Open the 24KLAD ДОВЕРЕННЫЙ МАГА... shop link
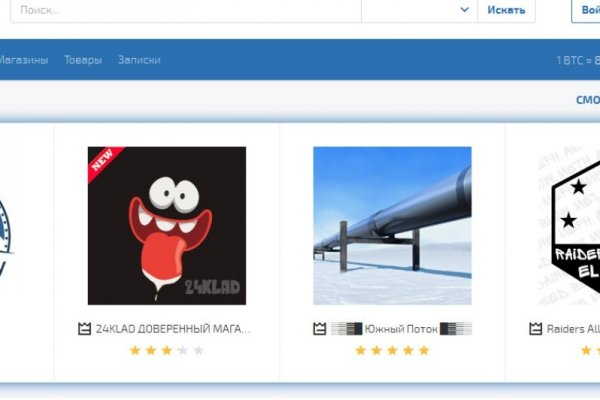Image resolution: width=600 pixels, height=400 pixels. click(172, 328)
